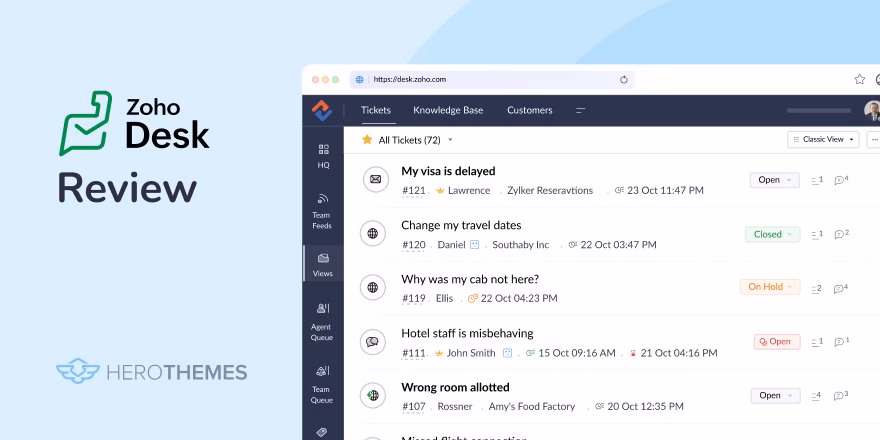
Task: Click comments icon on Hotel staff row
Action: [842, 341]
